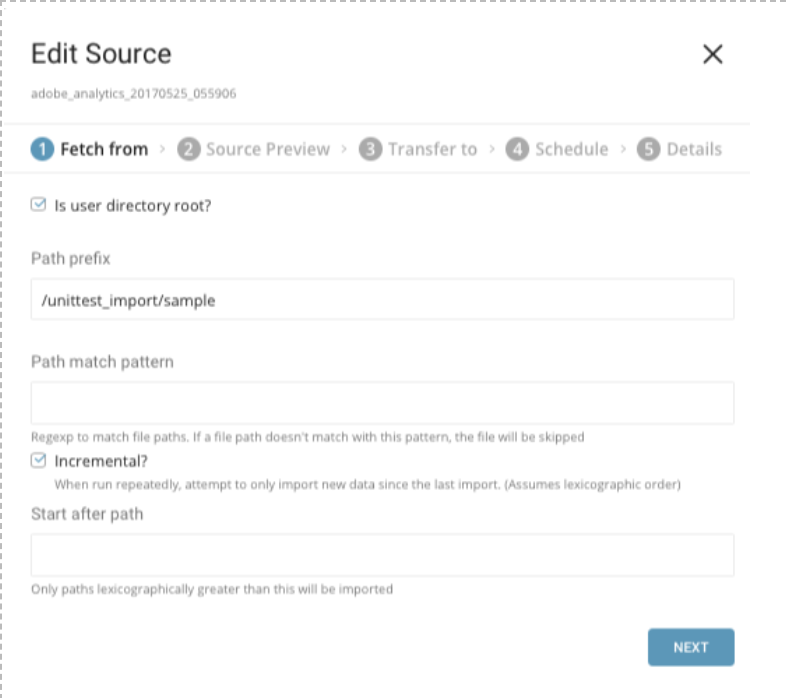Switch to the Transfer to step

(432, 149)
